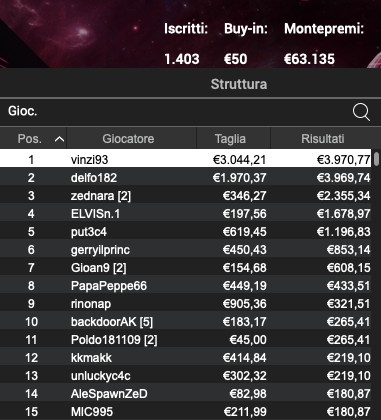
Task: Select player ELVISn.1 row
Action: point(186,213)
